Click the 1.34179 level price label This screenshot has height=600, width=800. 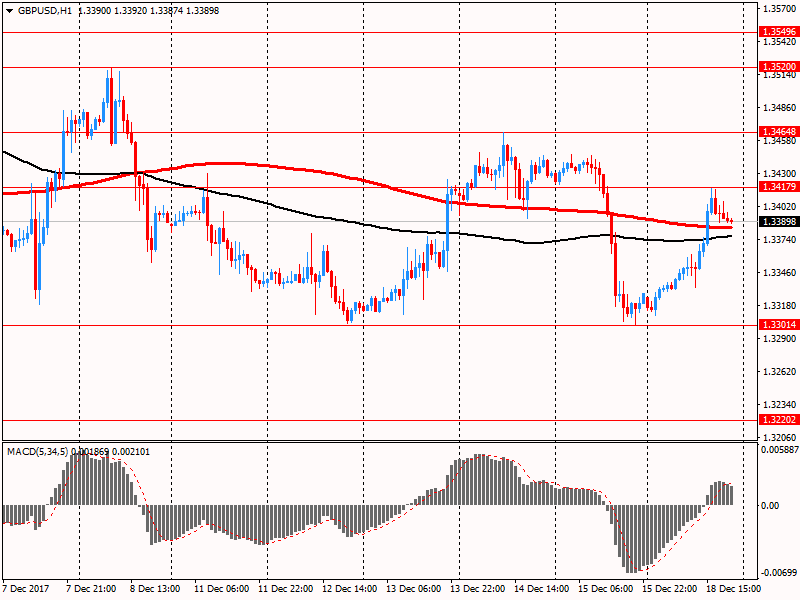pyautogui.click(x=779, y=187)
